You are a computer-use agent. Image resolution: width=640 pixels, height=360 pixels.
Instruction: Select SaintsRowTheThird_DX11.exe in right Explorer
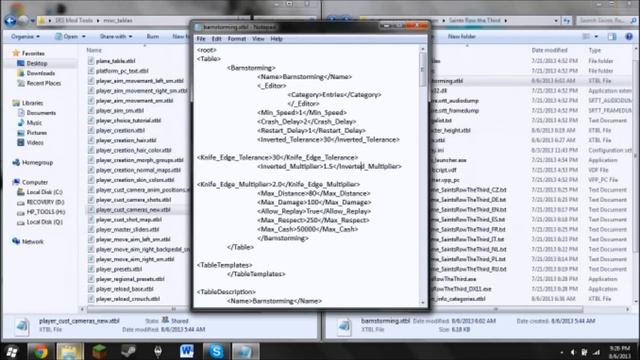coord(461,289)
